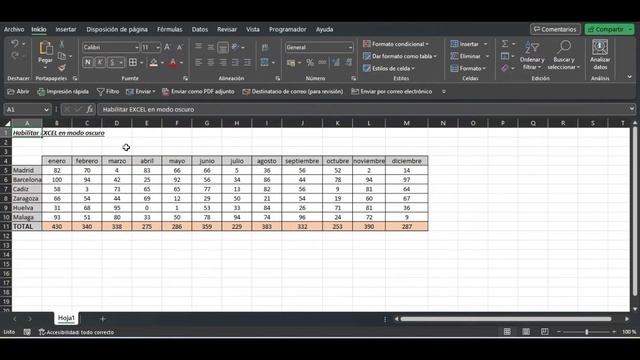Add a new sheet with plus icon

(x=103, y=319)
